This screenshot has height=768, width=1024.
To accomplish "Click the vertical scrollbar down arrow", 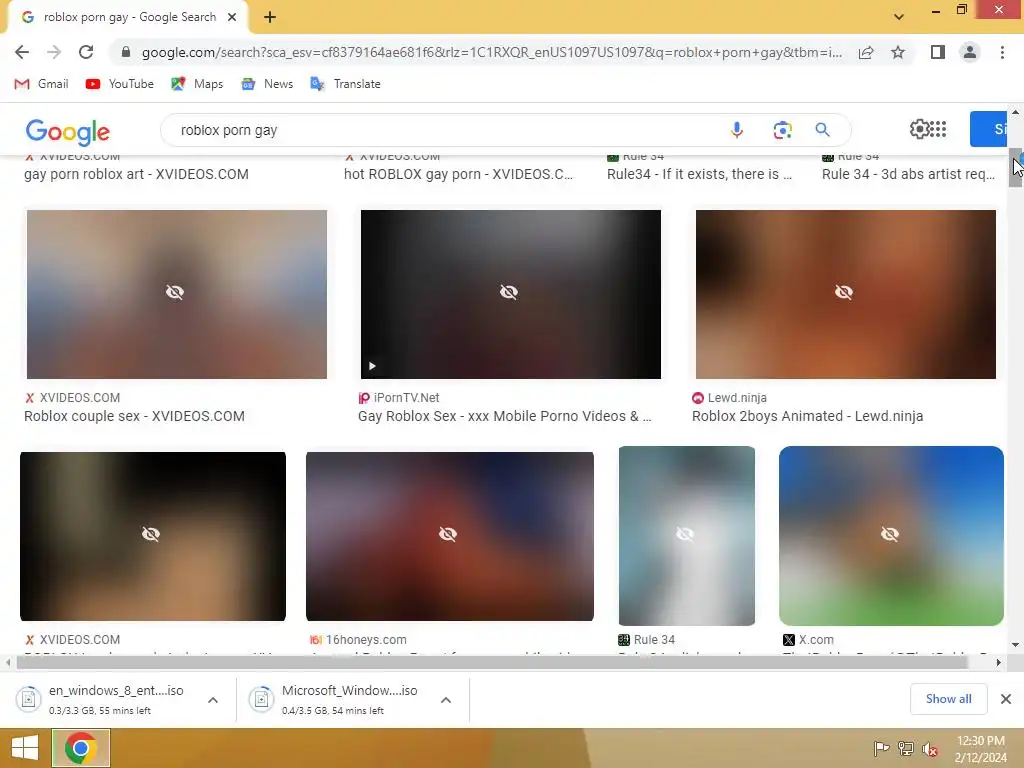I will [1015, 645].
